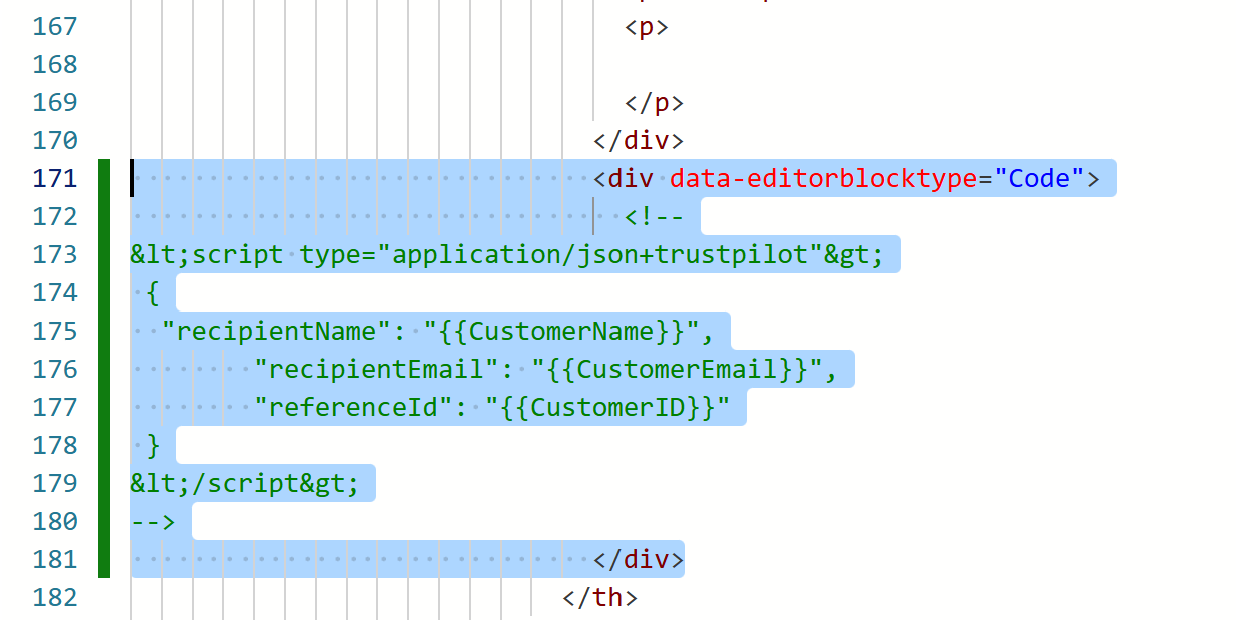Click the <!-- comment opener

tap(654, 217)
